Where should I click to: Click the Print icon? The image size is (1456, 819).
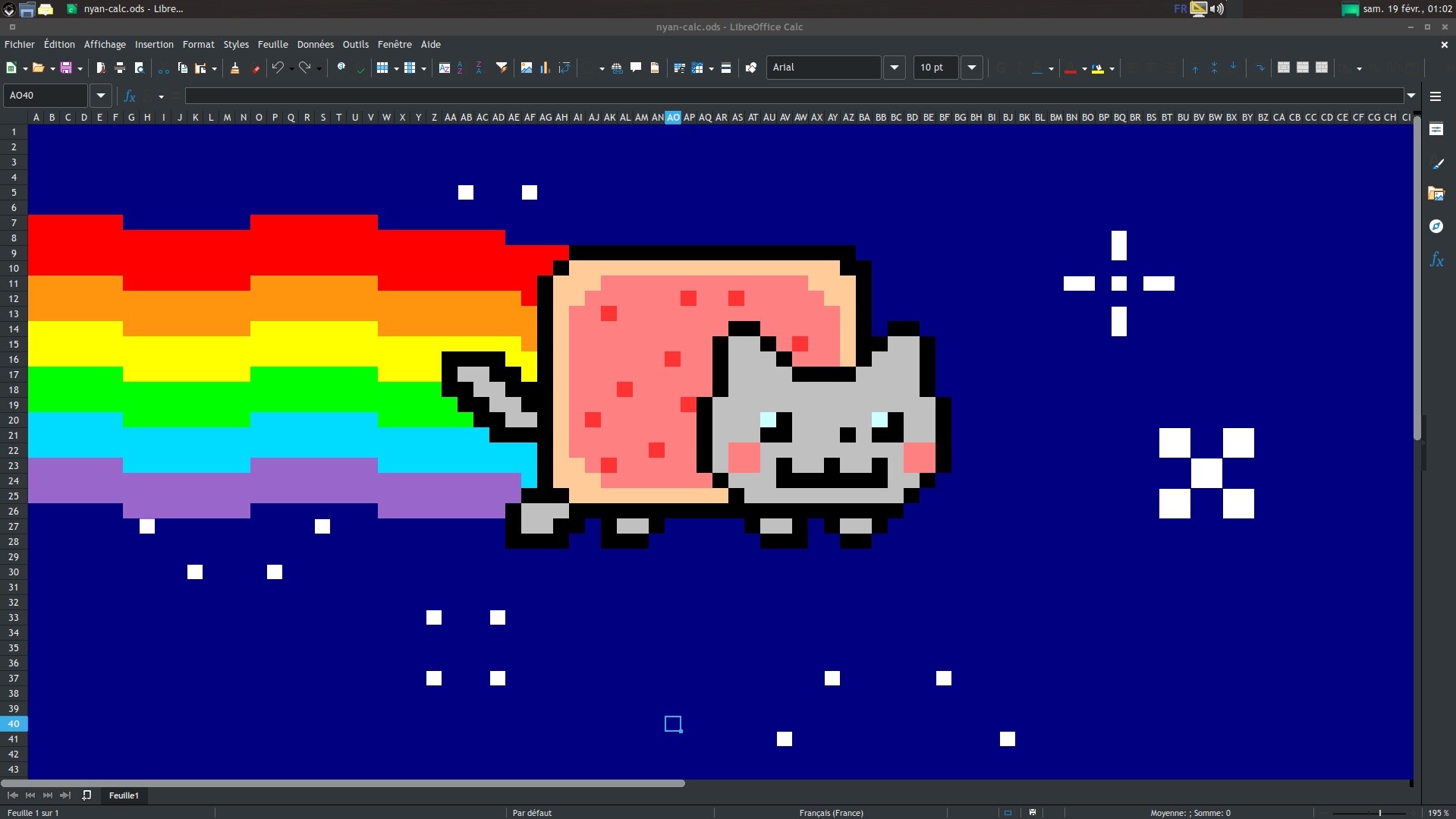pos(120,68)
